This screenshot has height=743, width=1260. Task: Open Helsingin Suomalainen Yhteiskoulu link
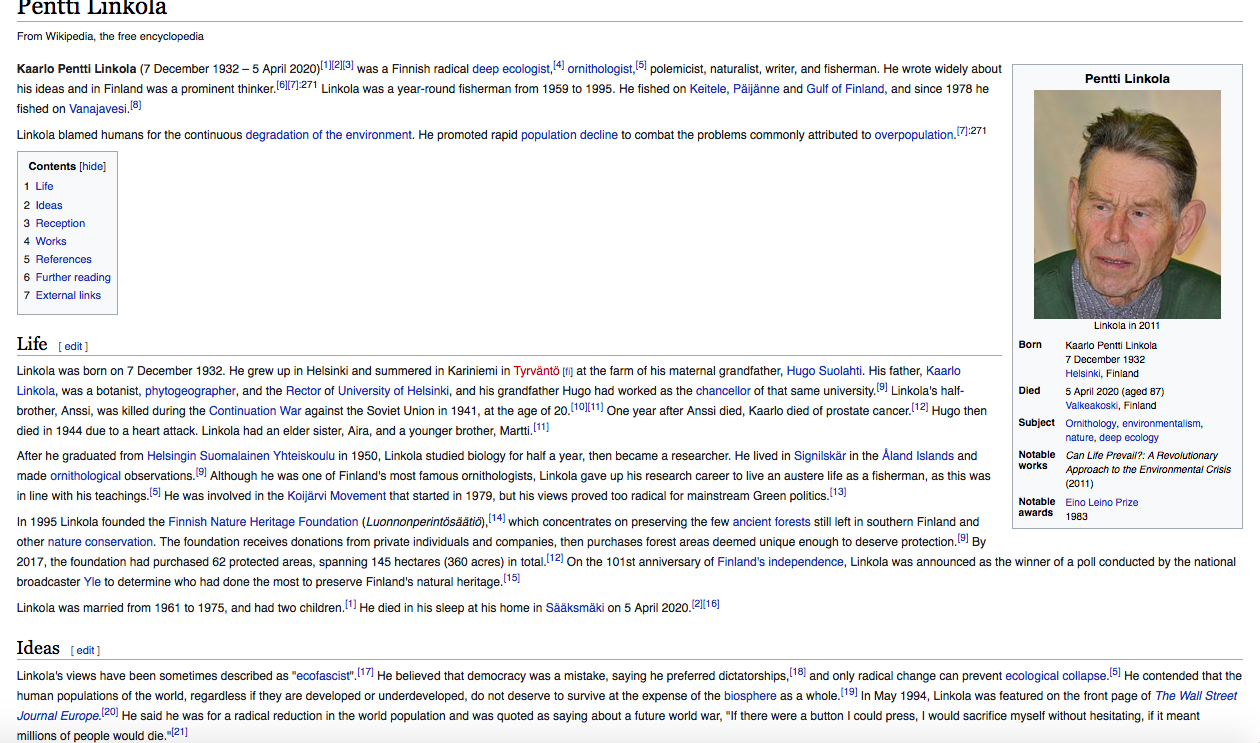click(x=241, y=456)
